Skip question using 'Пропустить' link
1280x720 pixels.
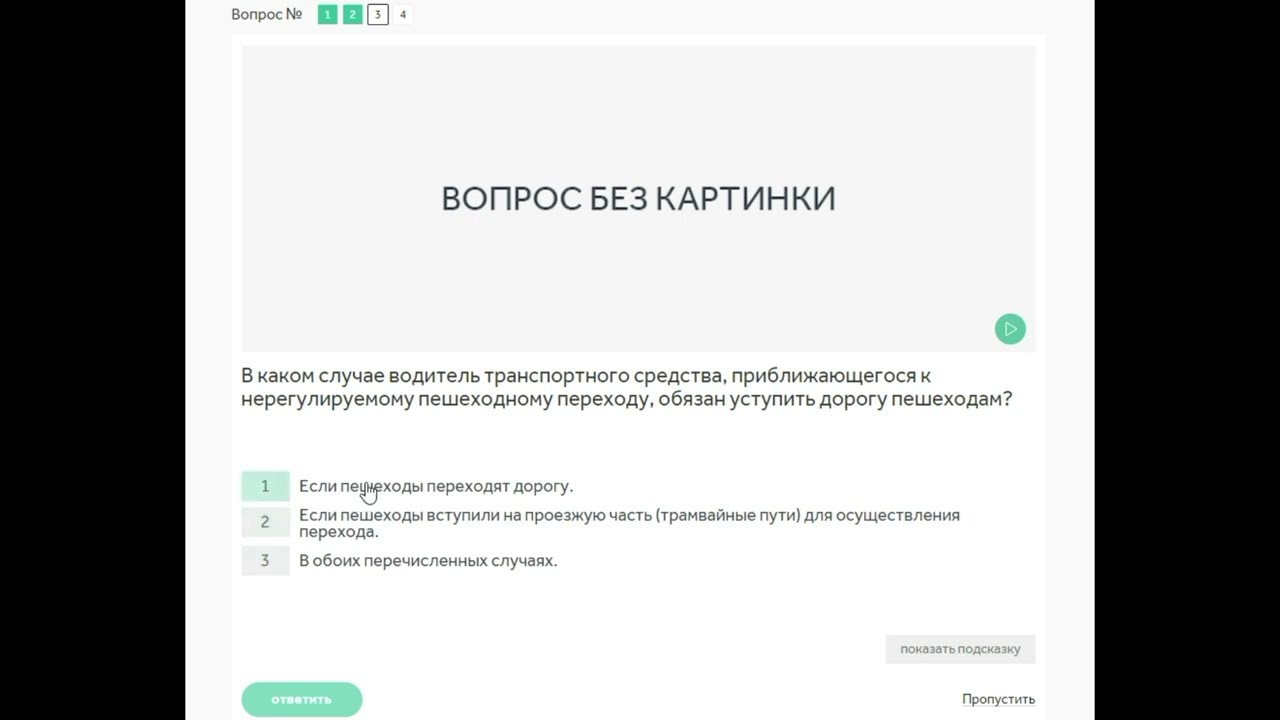click(x=998, y=699)
